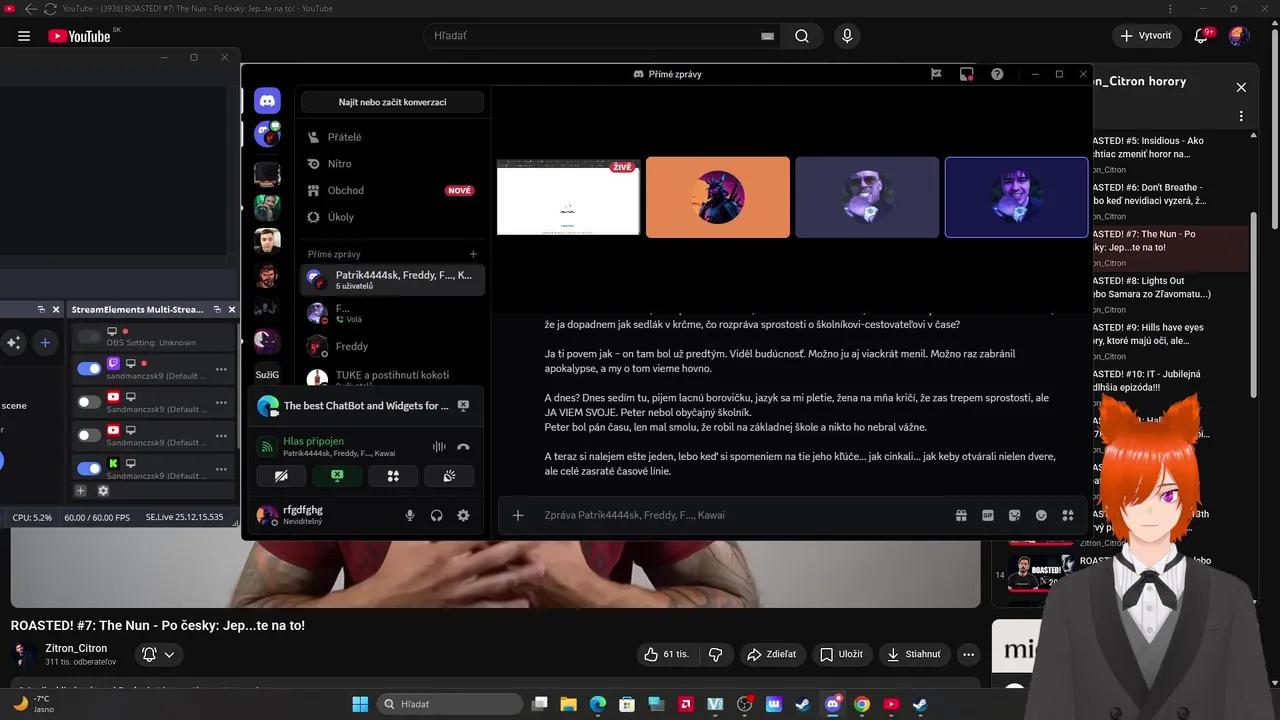Deafen headphones in Discord user panel
Image resolution: width=1280 pixels, height=720 pixels.
tap(437, 515)
